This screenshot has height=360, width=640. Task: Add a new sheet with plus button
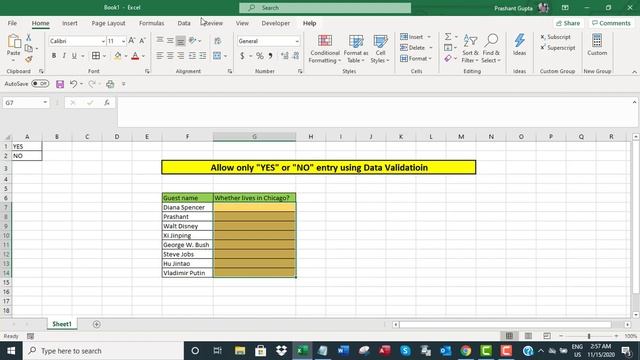(x=96, y=324)
